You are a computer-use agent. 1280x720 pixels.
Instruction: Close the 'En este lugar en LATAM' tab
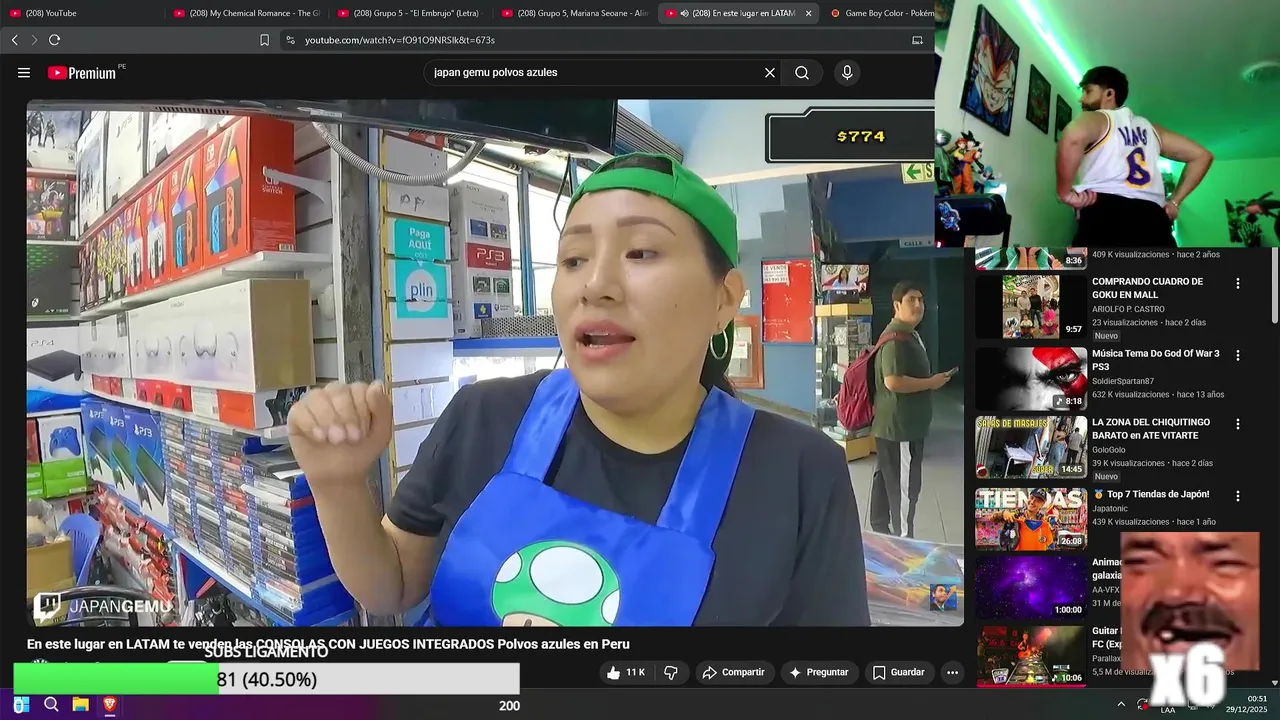[x=808, y=13]
